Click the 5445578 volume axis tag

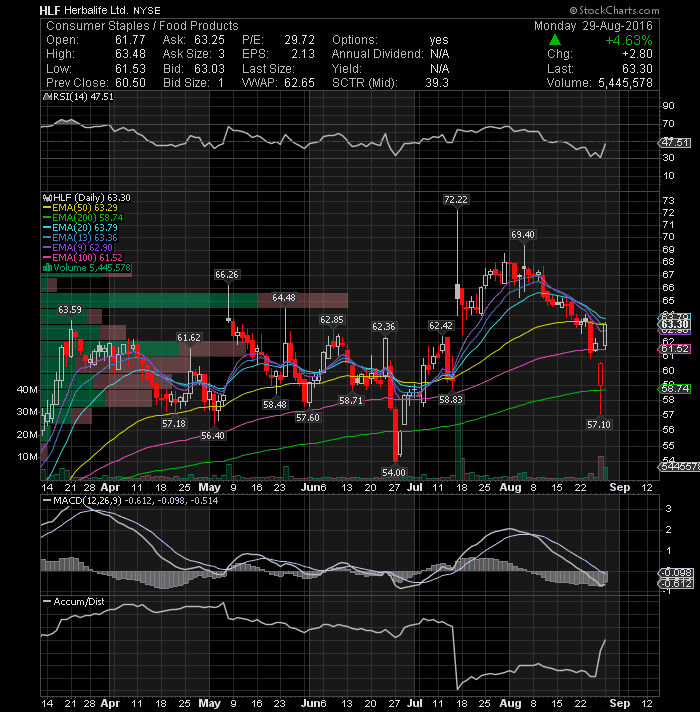[x=679, y=466]
